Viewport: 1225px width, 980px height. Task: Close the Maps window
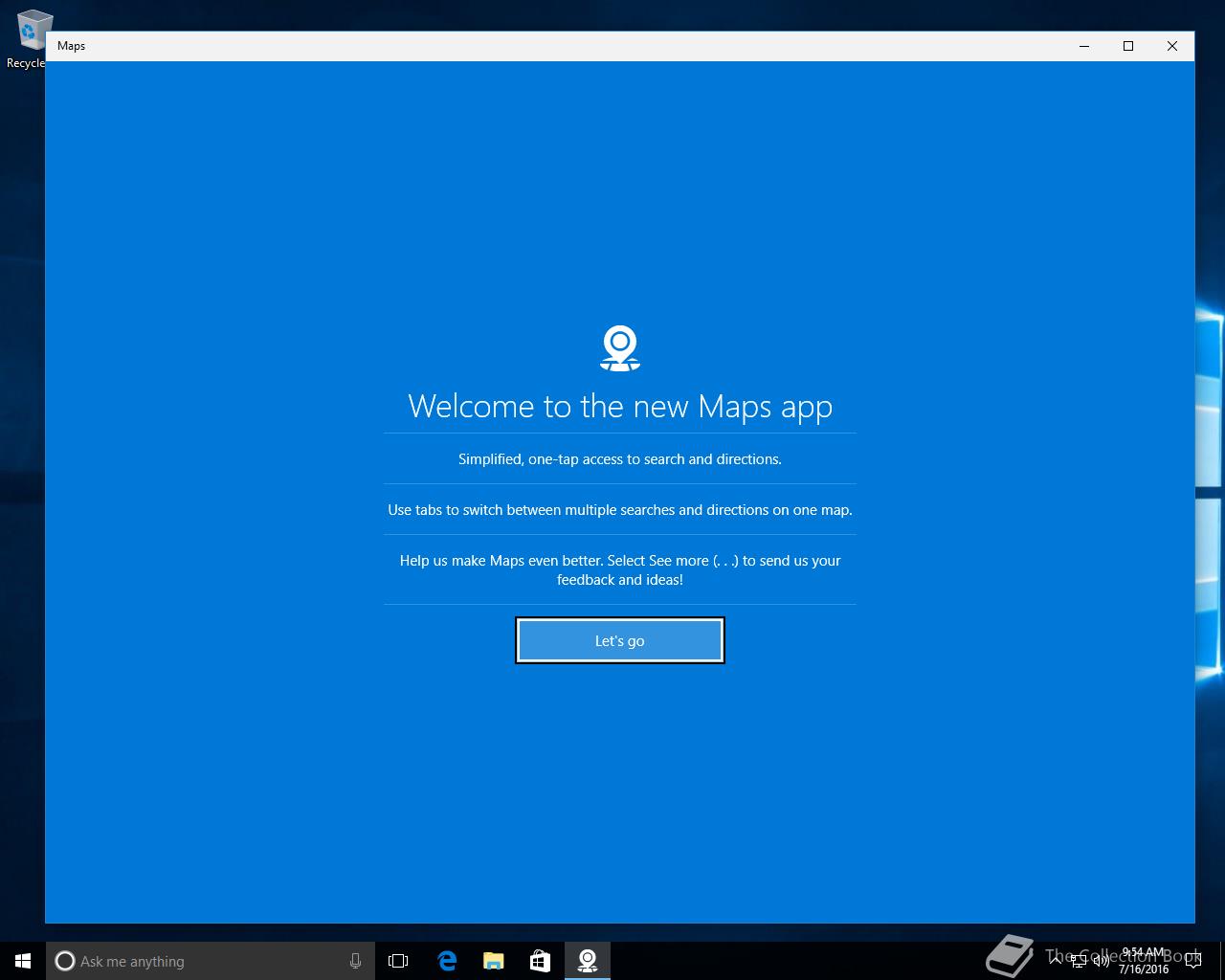tap(1172, 46)
